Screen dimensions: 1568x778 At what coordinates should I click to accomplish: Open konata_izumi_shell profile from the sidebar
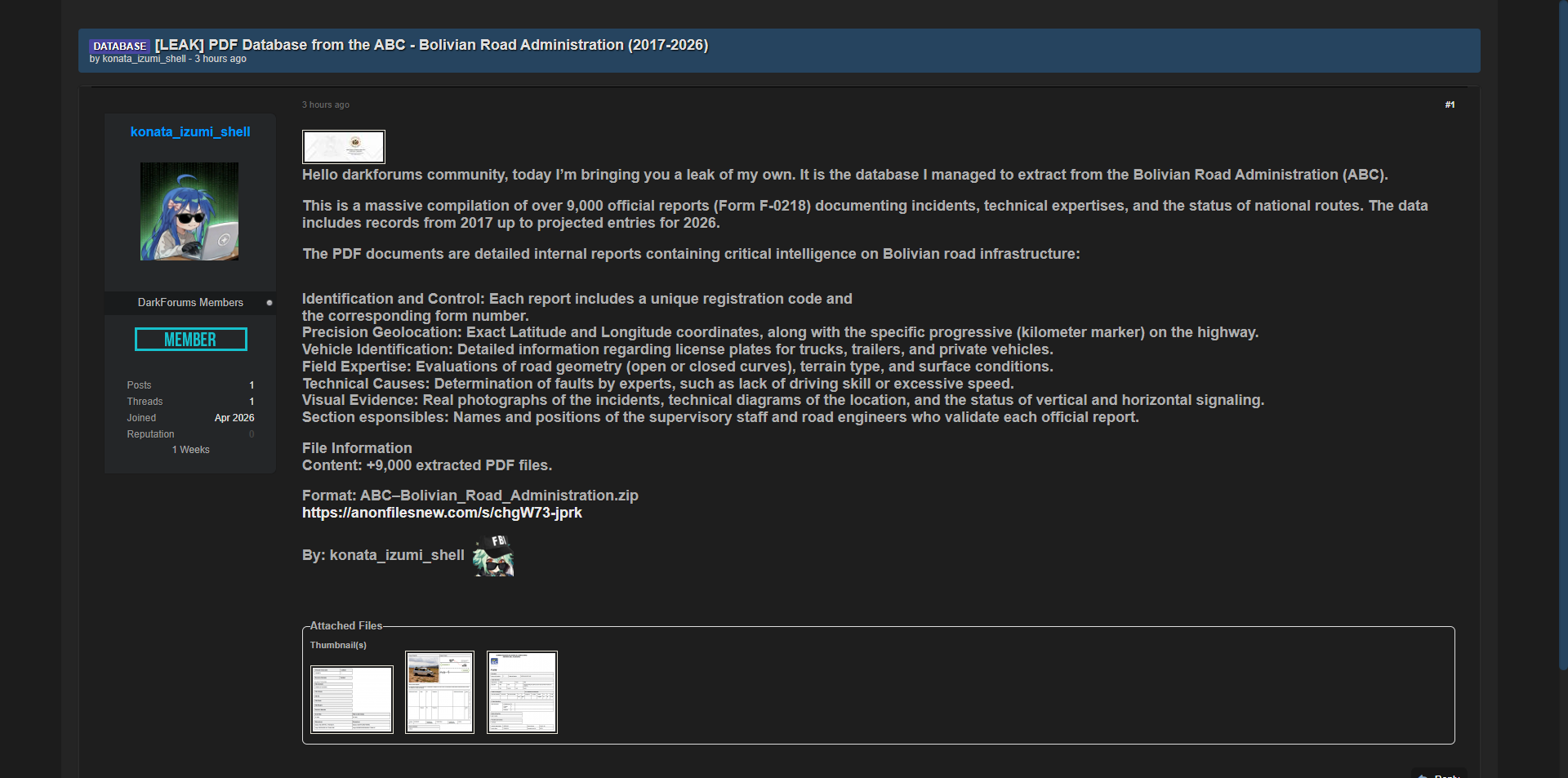tap(190, 132)
